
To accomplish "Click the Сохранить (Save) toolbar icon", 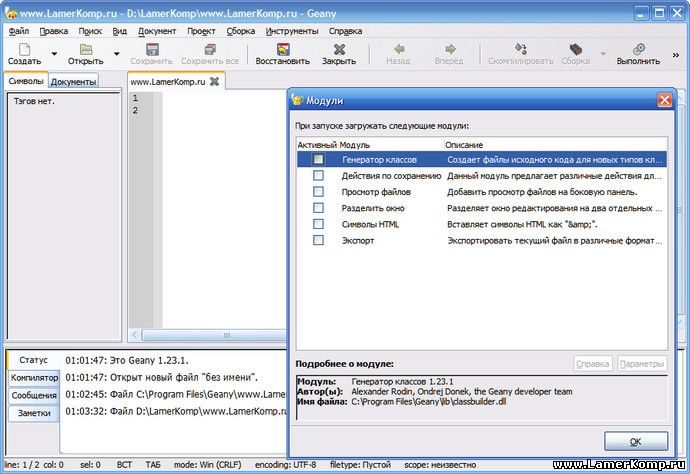I will point(151,49).
